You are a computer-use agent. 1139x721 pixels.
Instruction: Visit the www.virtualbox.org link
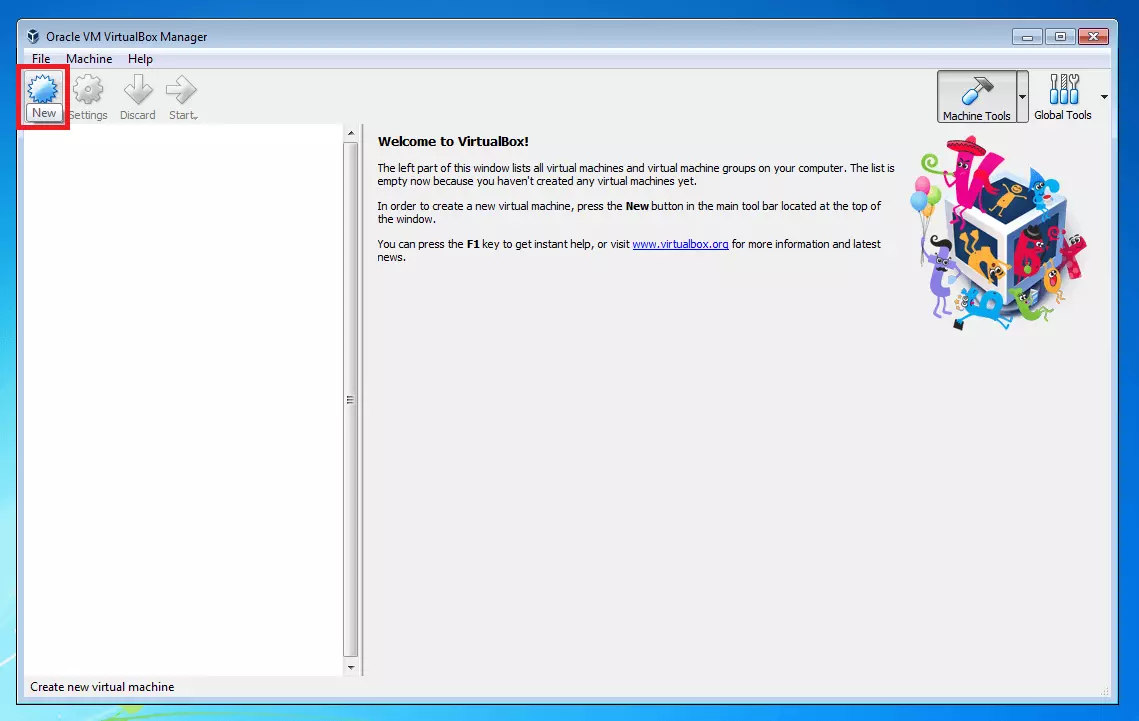(x=680, y=244)
